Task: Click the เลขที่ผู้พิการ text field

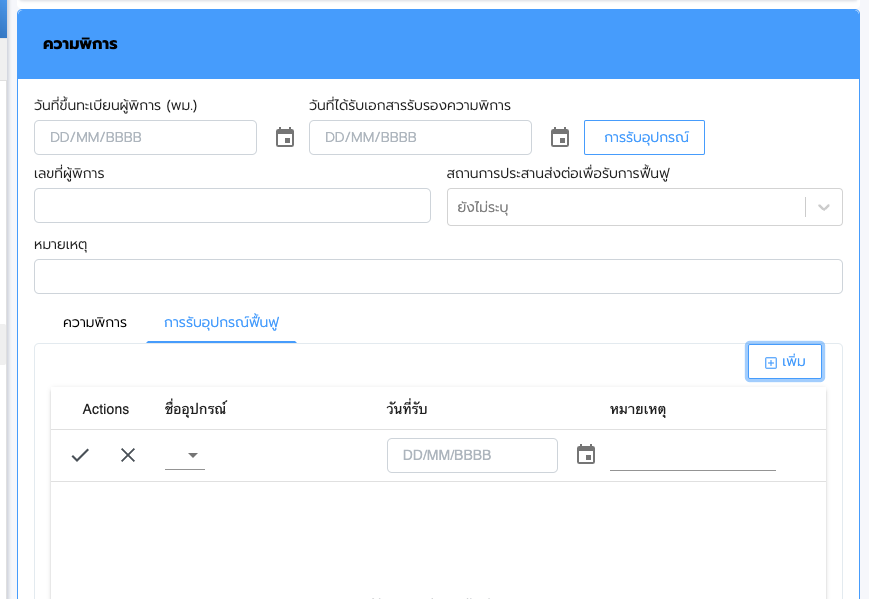Action: coord(232,206)
